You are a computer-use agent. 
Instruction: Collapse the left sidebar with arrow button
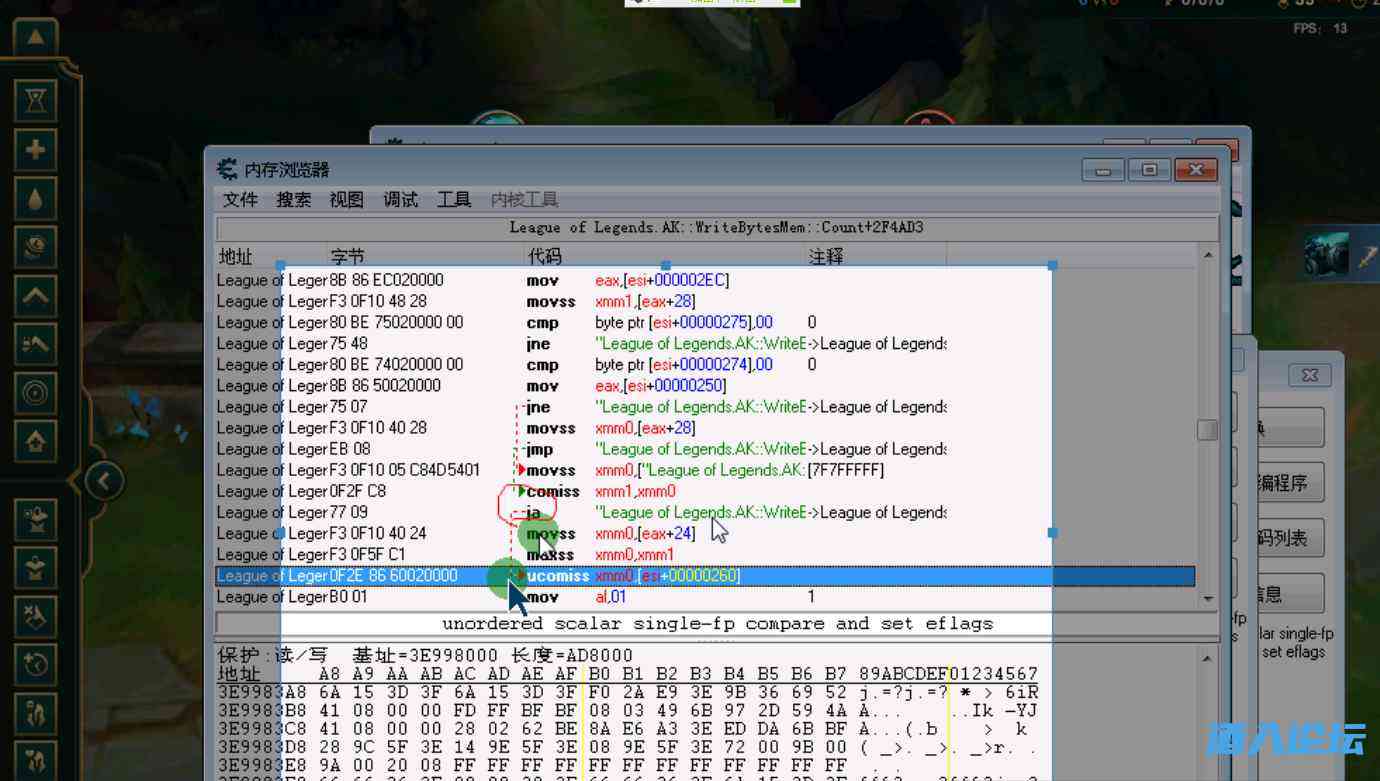(x=103, y=481)
